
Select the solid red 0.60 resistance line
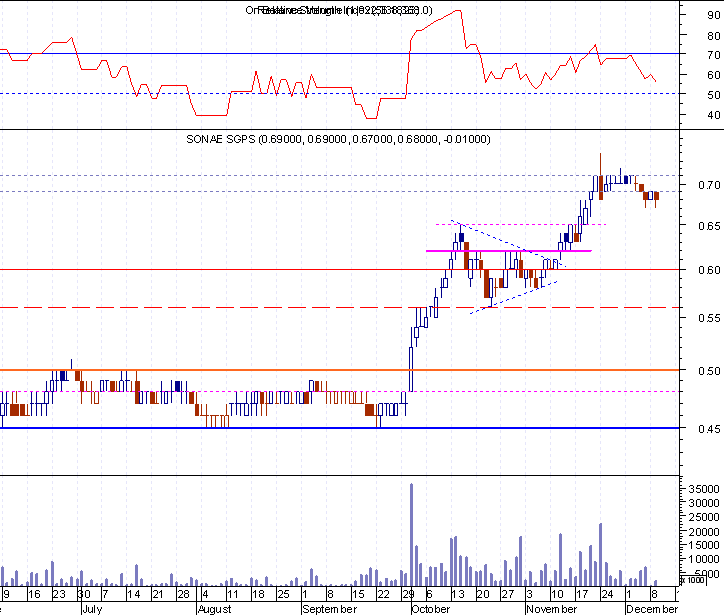coord(339,269)
